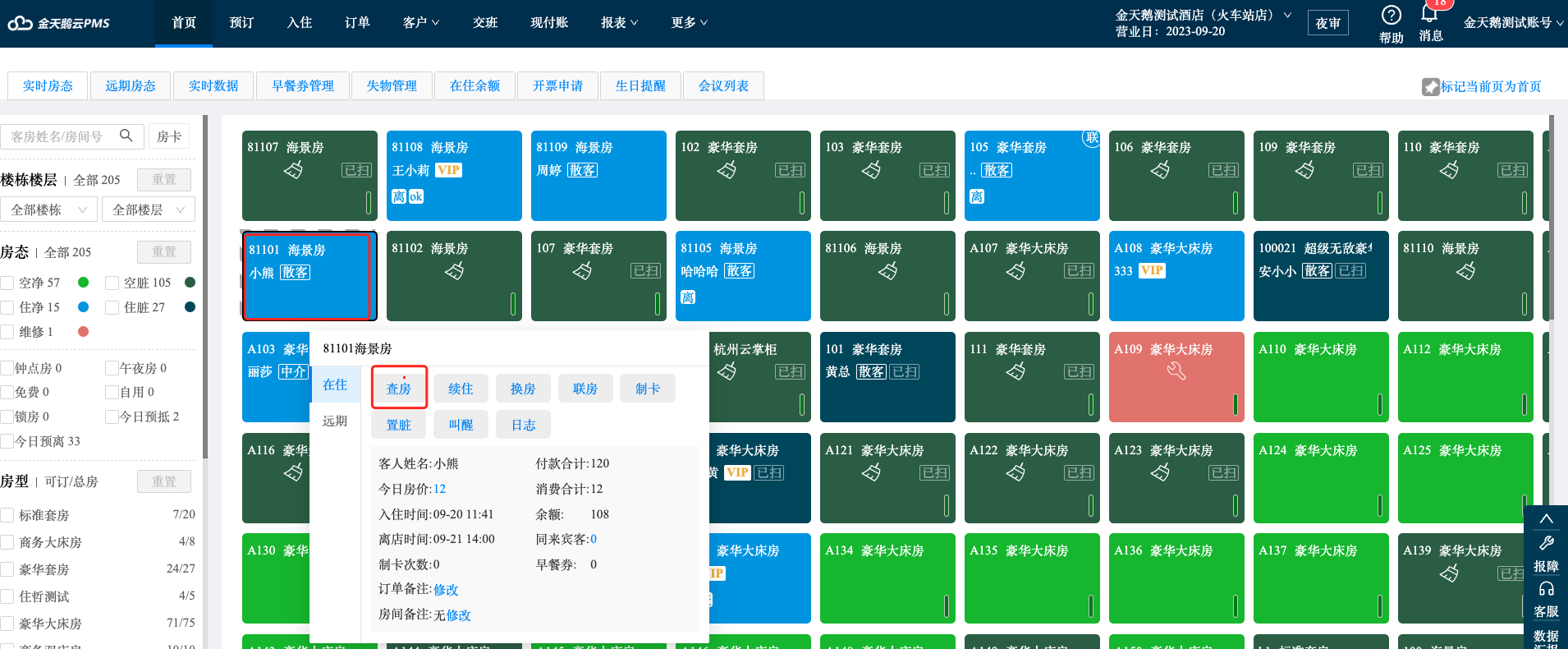Image resolution: width=1568 pixels, height=649 pixels.
Task: Open the 交班 top menu
Action: pos(485,23)
